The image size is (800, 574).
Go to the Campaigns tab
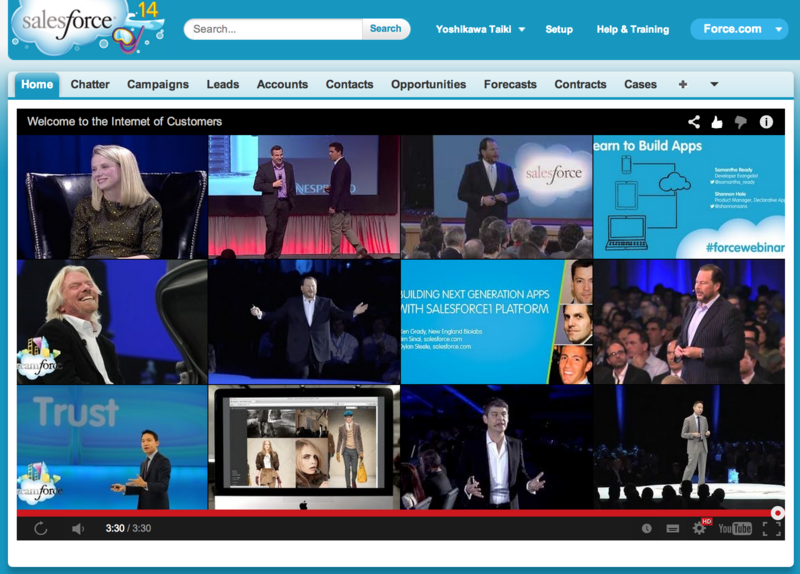pos(158,85)
